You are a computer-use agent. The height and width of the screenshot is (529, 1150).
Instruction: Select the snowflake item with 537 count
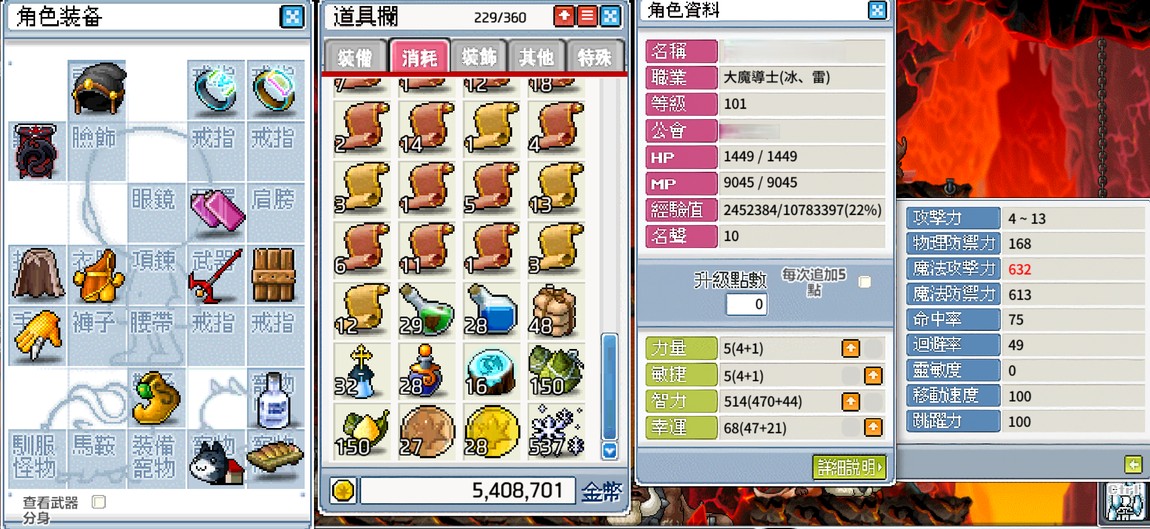tap(557, 430)
